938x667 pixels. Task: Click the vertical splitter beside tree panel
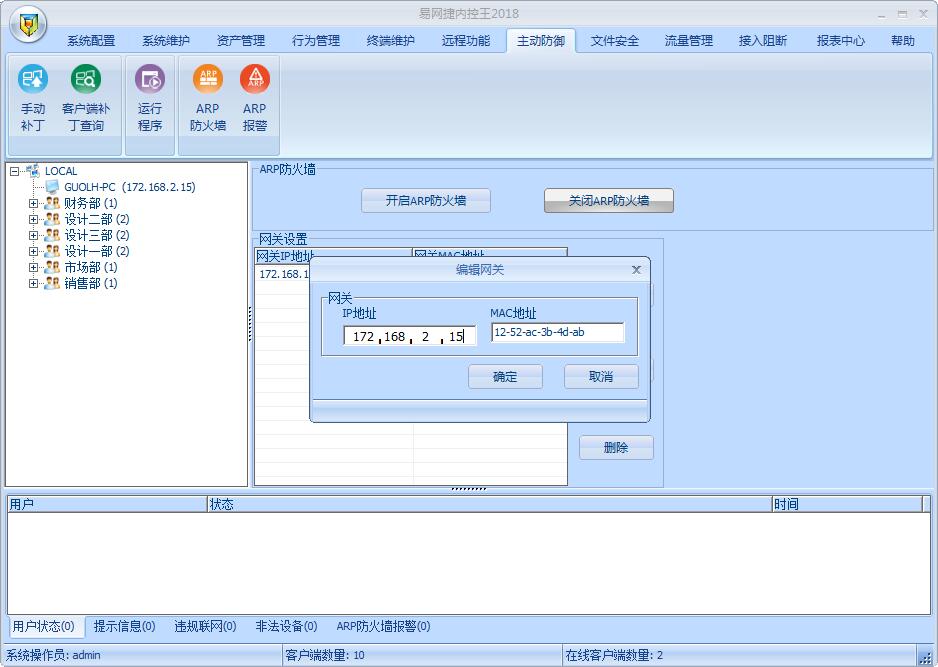(250, 324)
